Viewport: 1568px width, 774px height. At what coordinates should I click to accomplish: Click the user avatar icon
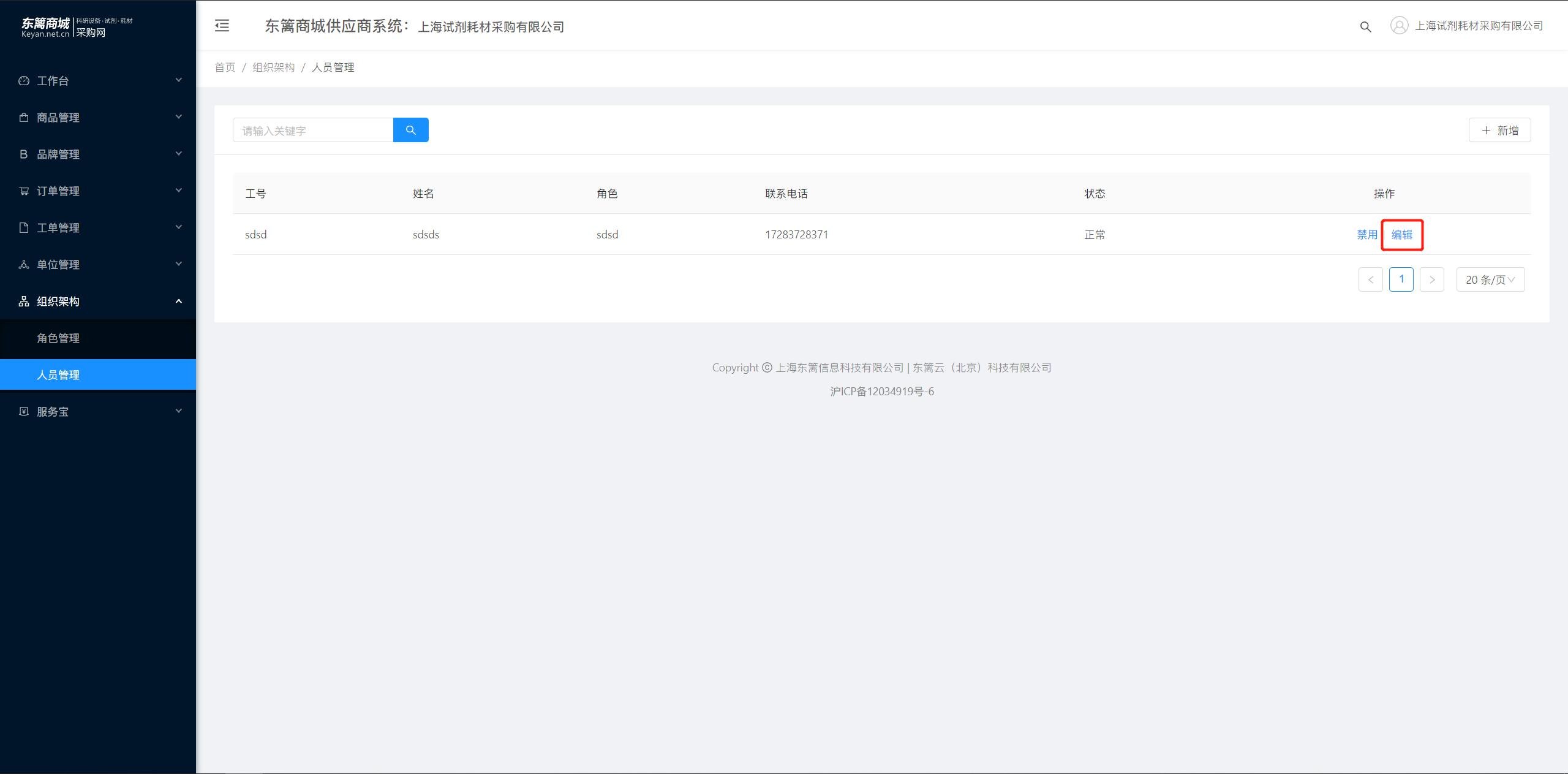(1399, 26)
